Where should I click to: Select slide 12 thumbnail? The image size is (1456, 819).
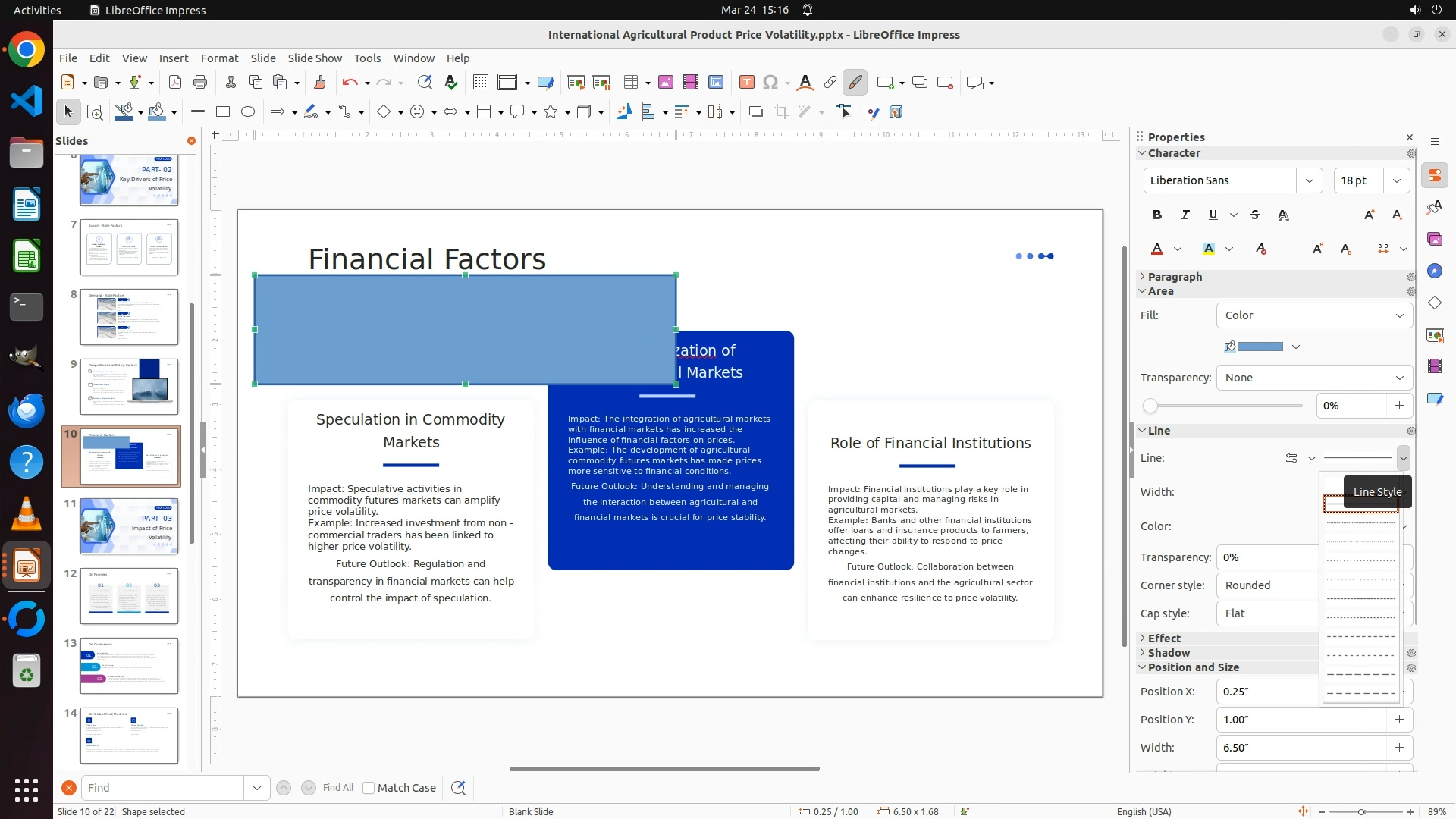[x=129, y=596]
